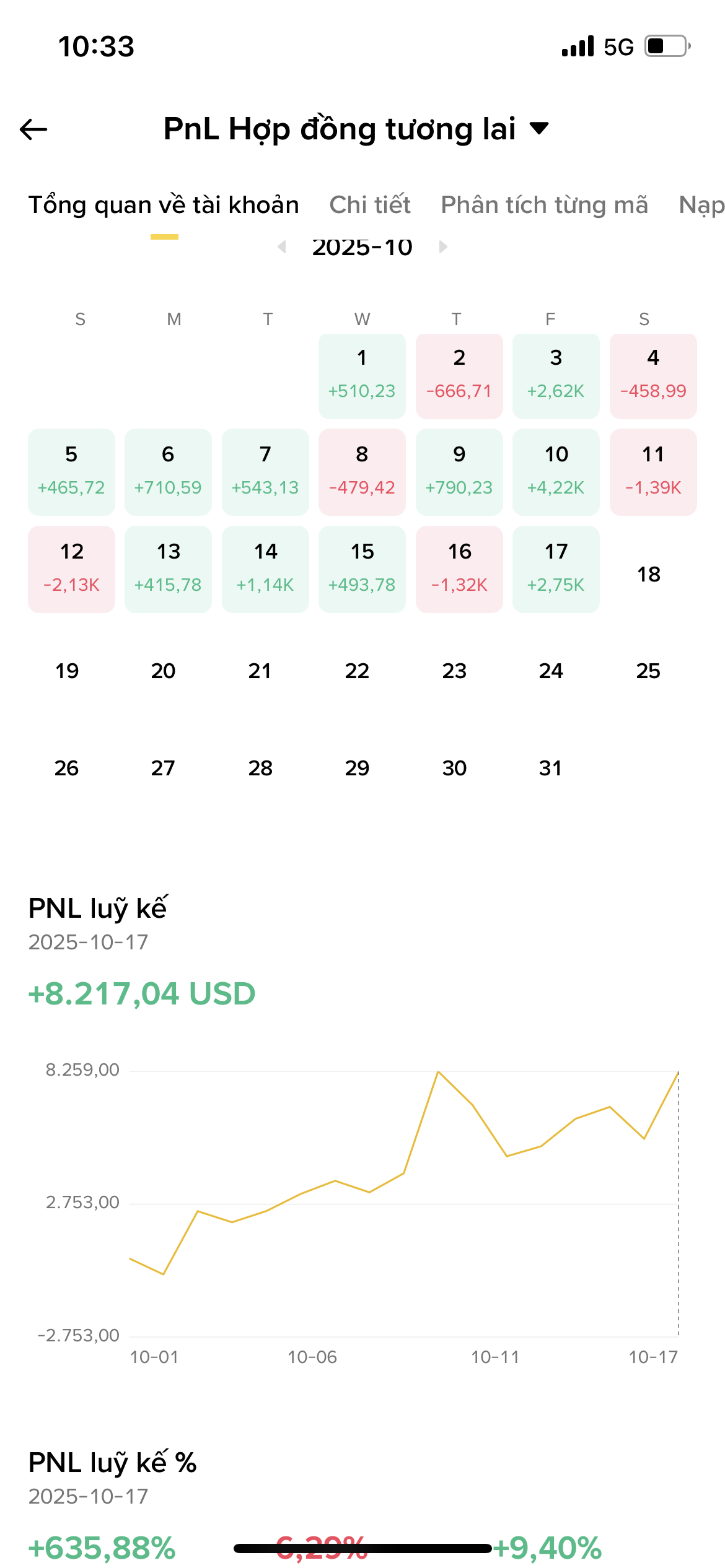Open the partially visible Nạp tab
725x1568 pixels.
(x=701, y=205)
